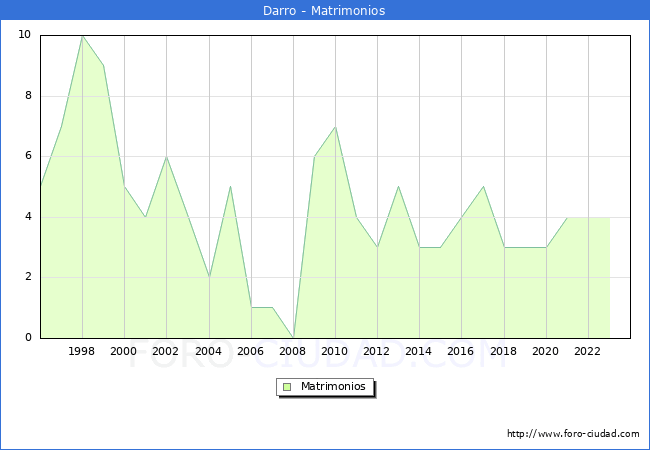Screen dimensions: 650x450
Task: Open the foro-ciudad.com URL text
Action: pyautogui.click(x=573, y=434)
